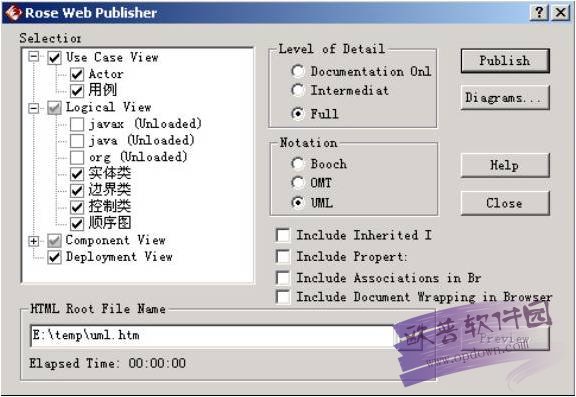Image resolution: width=576 pixels, height=397 pixels.
Task: Collapse the Logical View node
Action: click(x=34, y=108)
